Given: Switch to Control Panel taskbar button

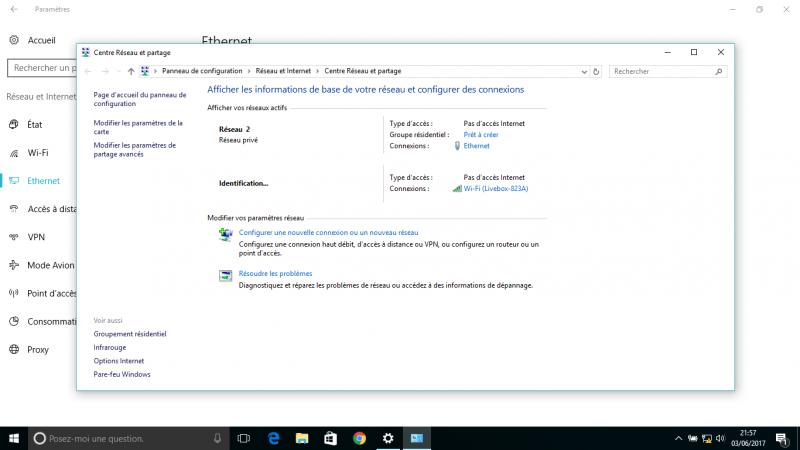Looking at the screenshot, I should pyautogui.click(x=417, y=438).
